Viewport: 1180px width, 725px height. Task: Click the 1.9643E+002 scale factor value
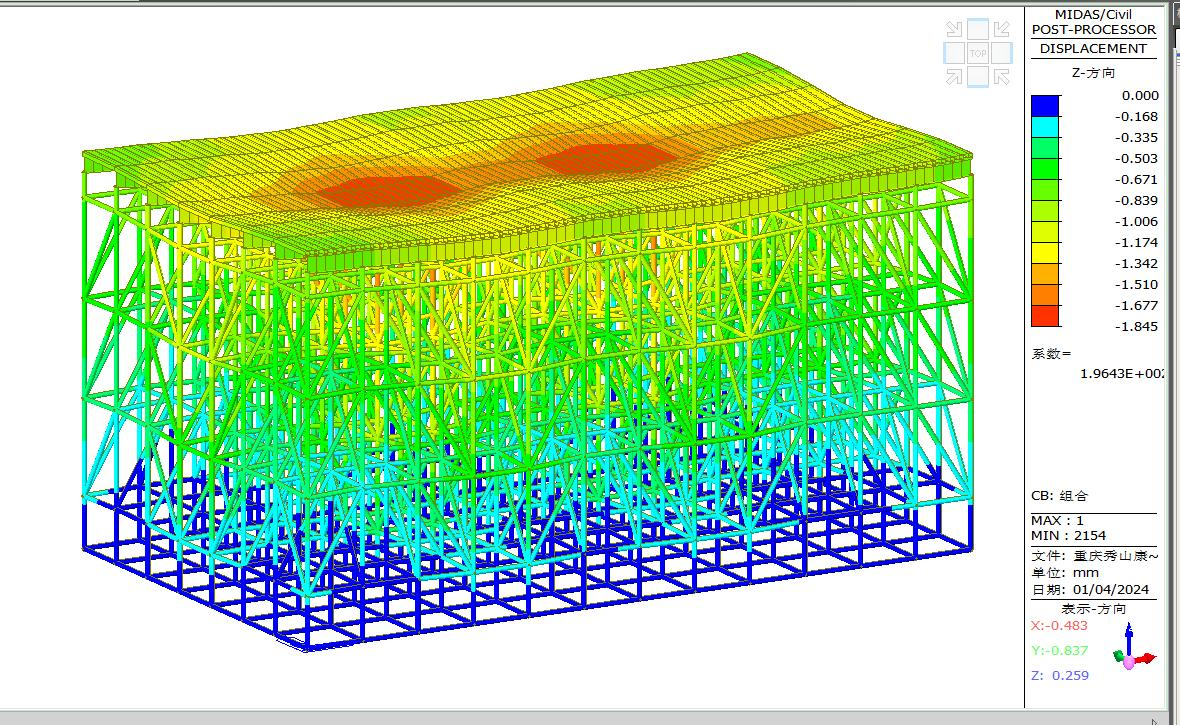[1122, 373]
